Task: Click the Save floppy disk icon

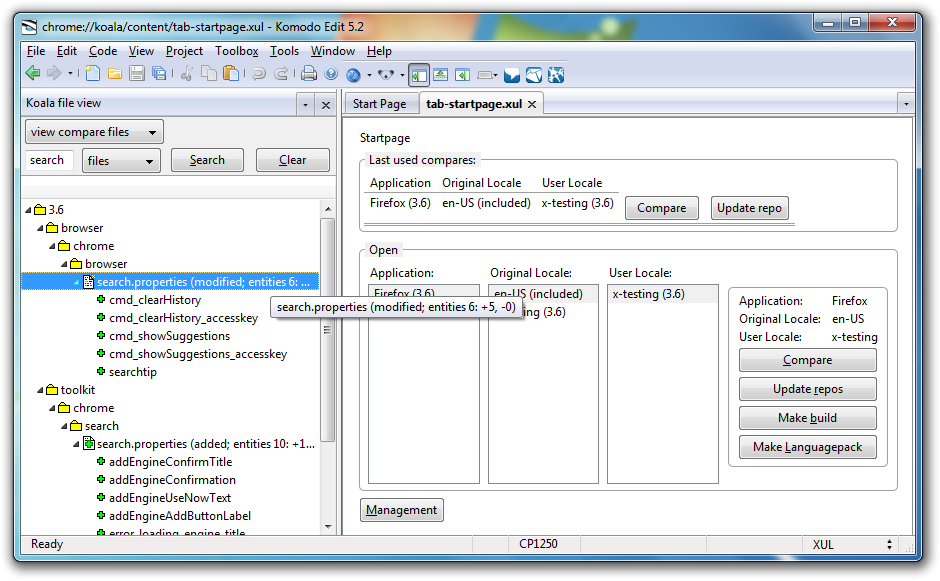Action: [137, 74]
